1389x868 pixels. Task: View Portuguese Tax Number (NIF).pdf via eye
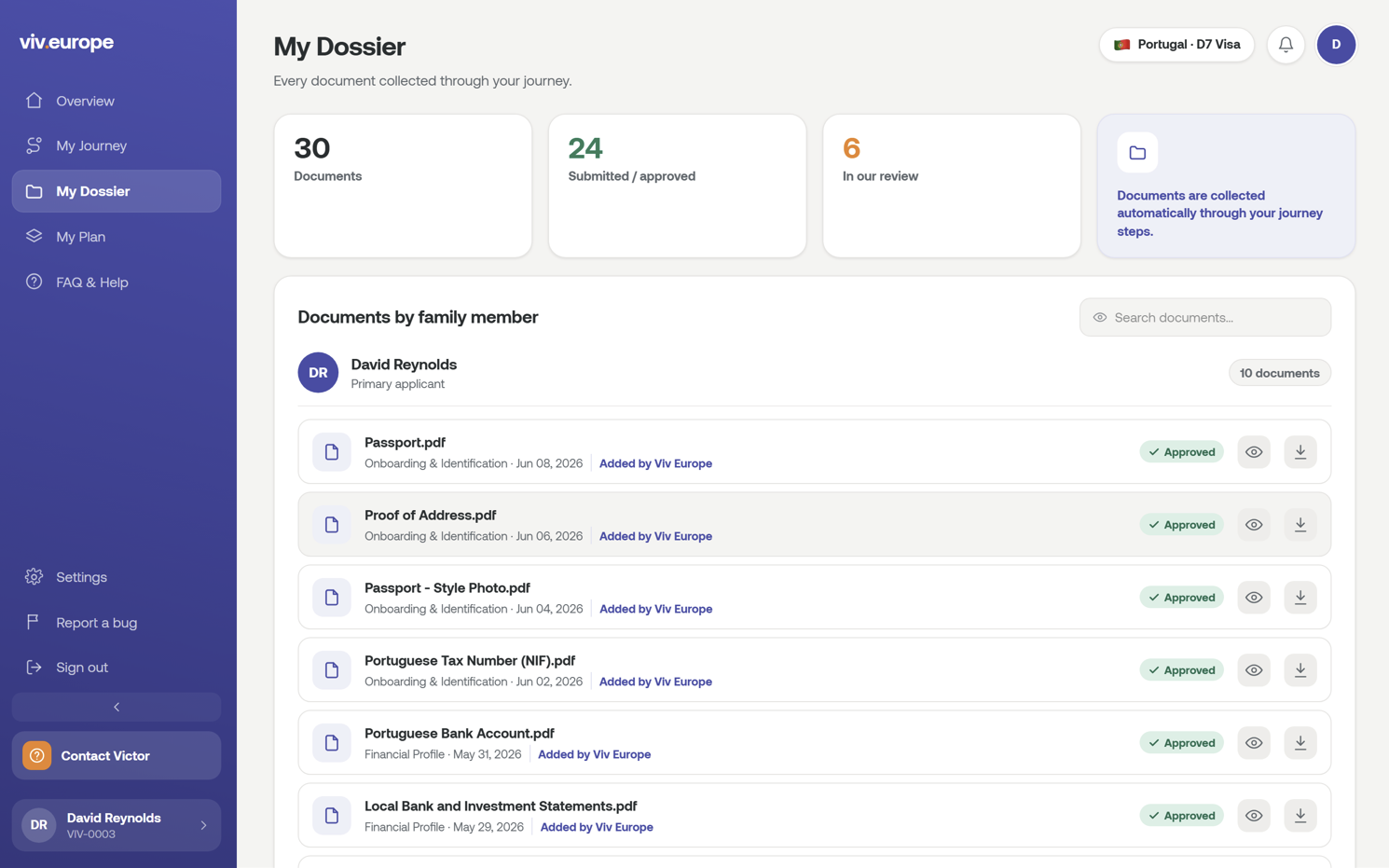[x=1254, y=670]
